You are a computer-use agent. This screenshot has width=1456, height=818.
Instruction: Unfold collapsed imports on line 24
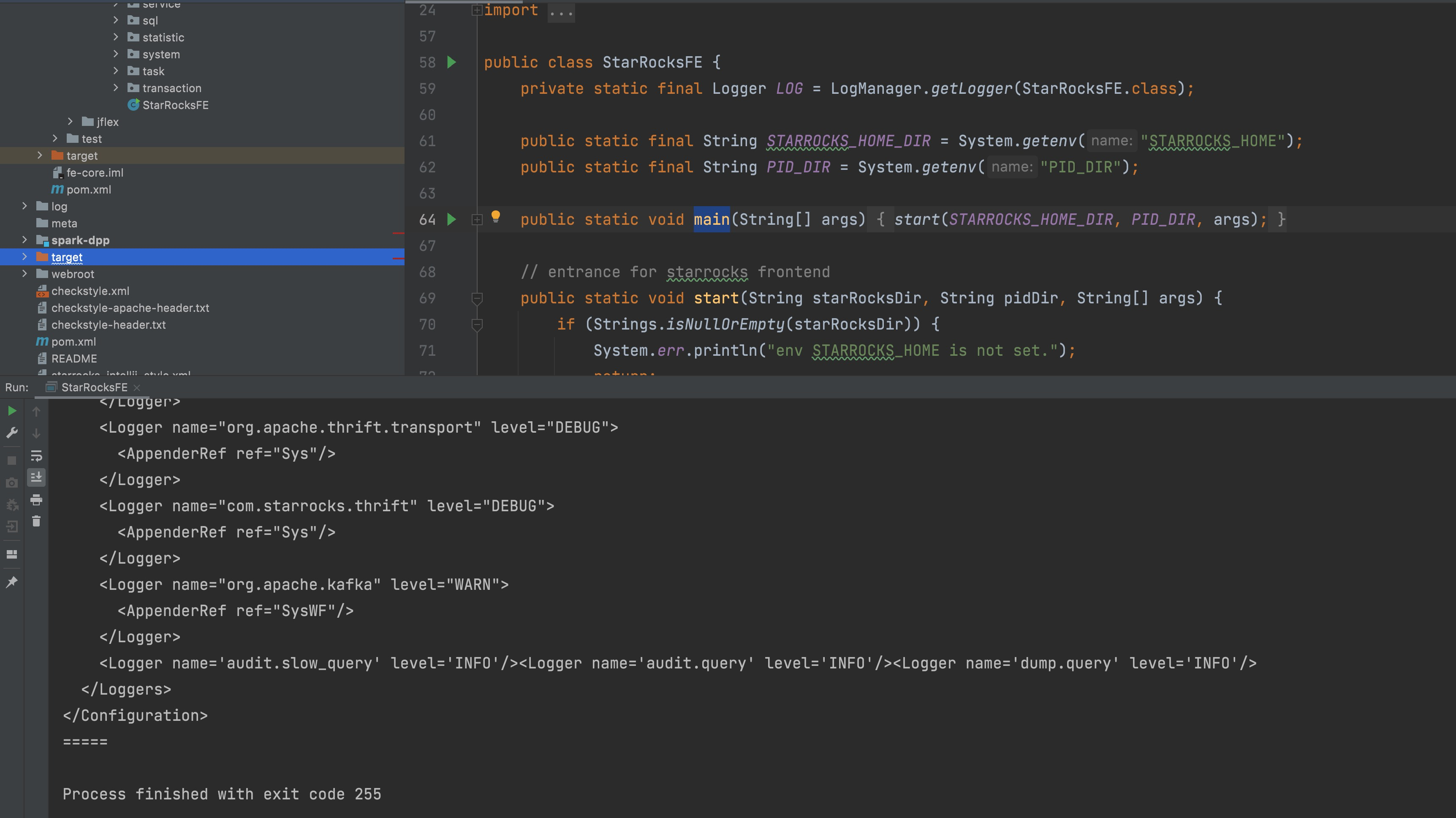[x=476, y=10]
